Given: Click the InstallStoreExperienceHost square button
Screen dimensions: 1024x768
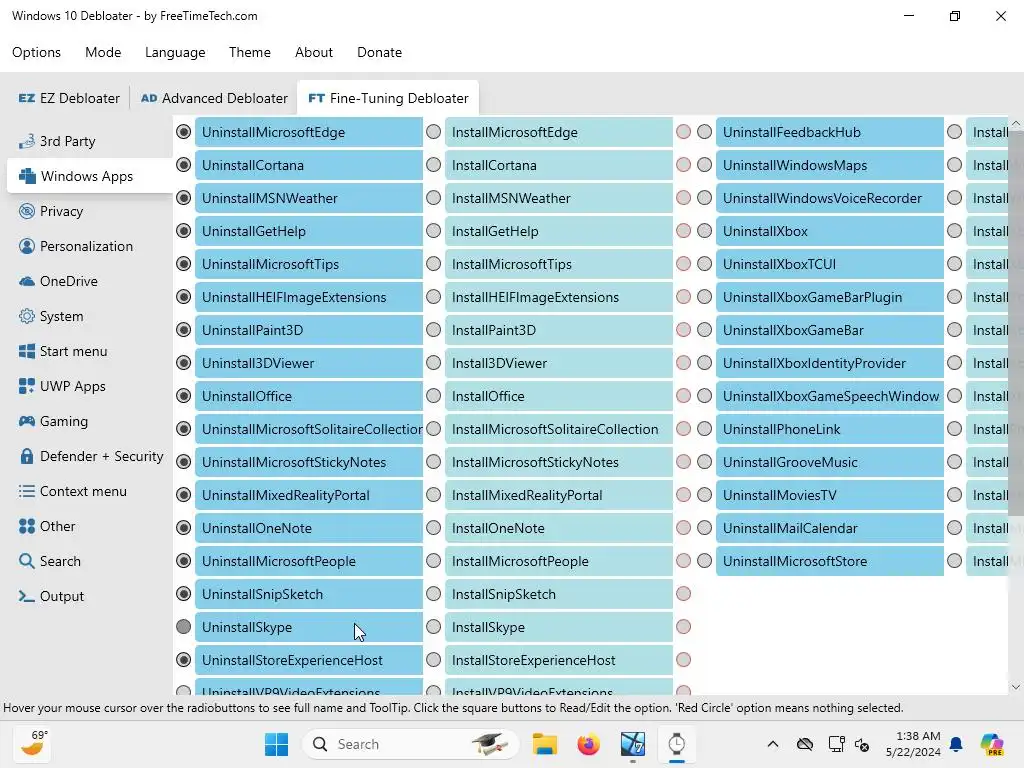Looking at the screenshot, I should coord(559,660).
